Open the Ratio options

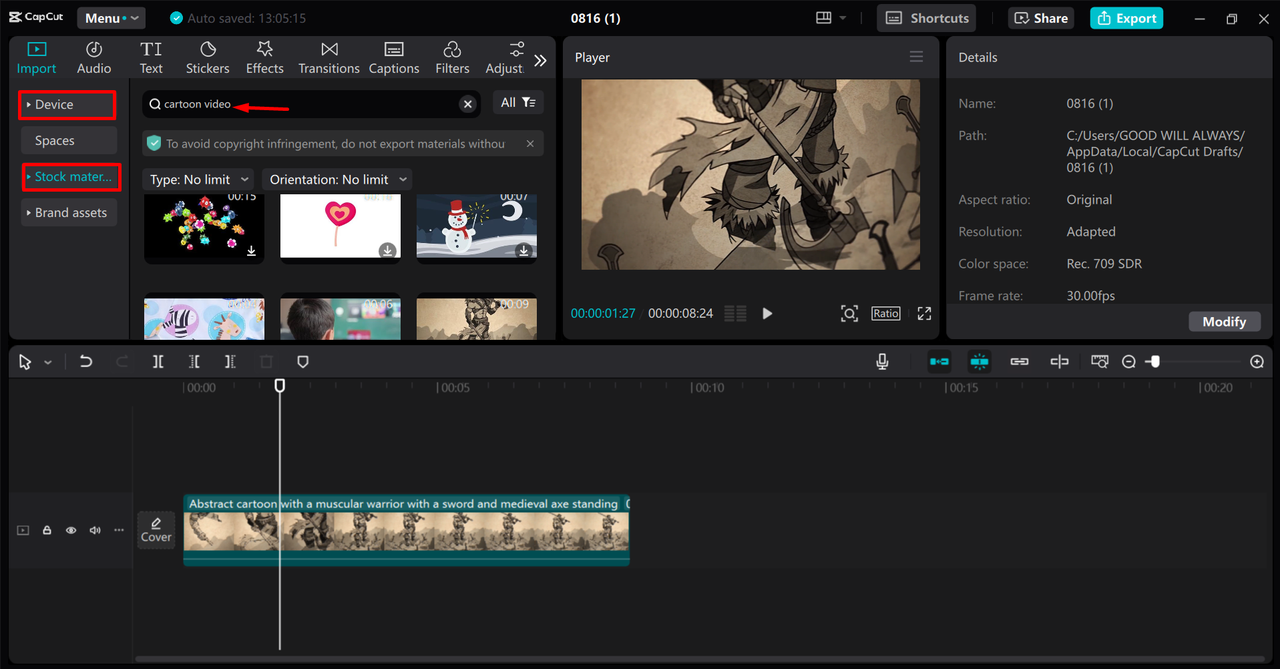885,313
